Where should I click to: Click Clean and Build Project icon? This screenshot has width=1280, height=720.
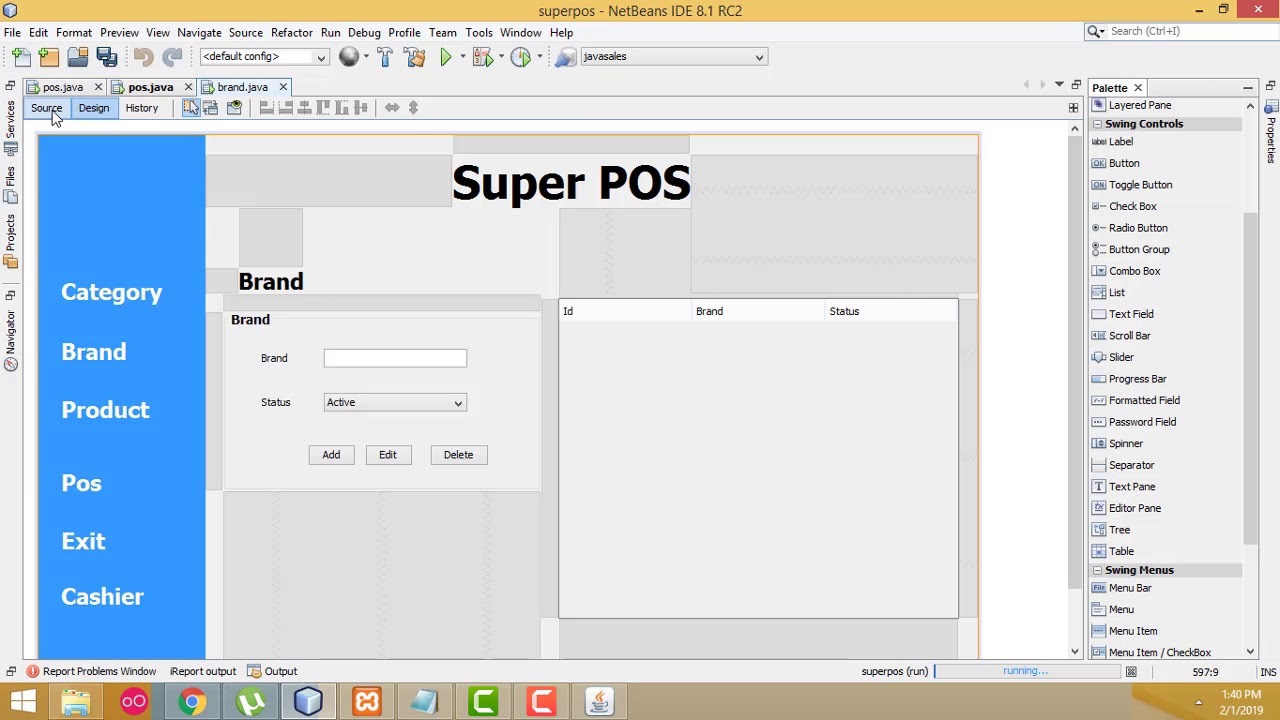[415, 57]
